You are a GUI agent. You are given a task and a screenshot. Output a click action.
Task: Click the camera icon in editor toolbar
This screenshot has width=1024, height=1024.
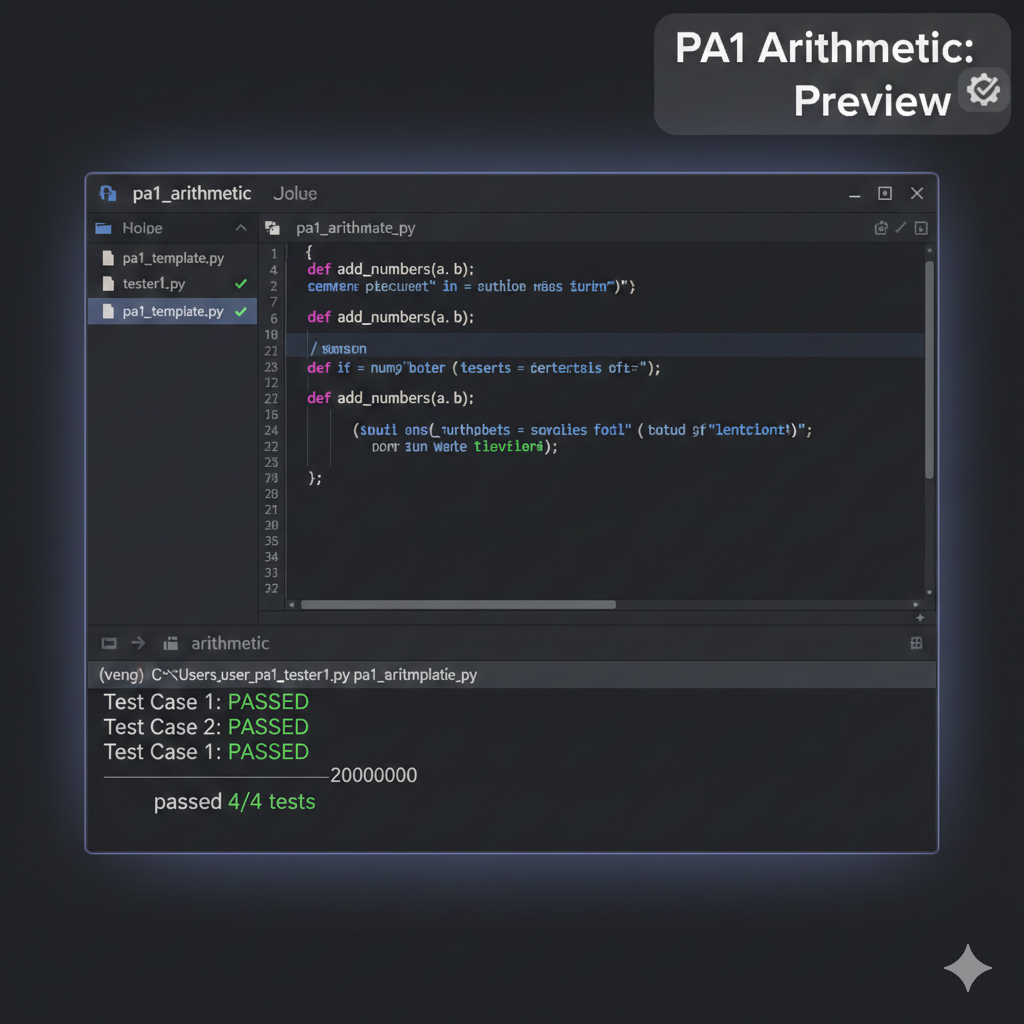pyautogui.click(x=881, y=228)
